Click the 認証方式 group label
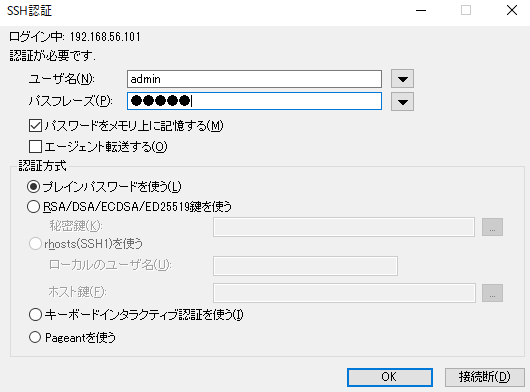Viewport: 530px width, 392px height. (43, 166)
